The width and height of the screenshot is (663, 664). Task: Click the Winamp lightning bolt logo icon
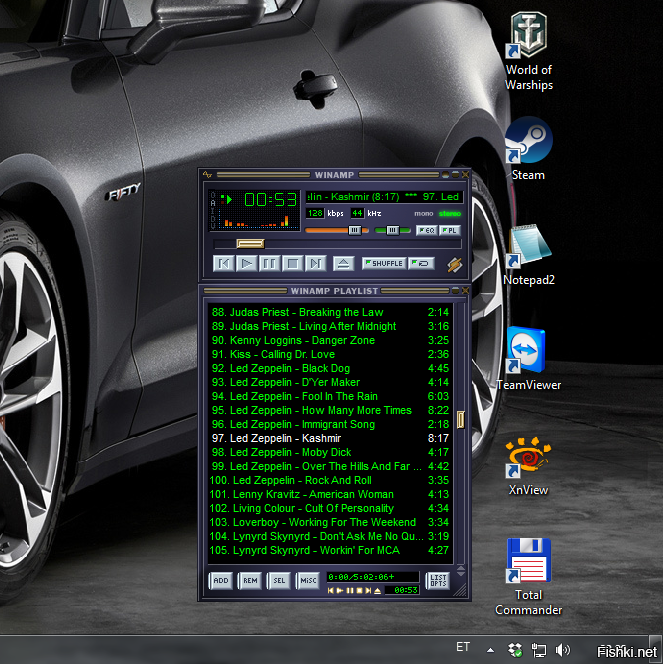455,265
